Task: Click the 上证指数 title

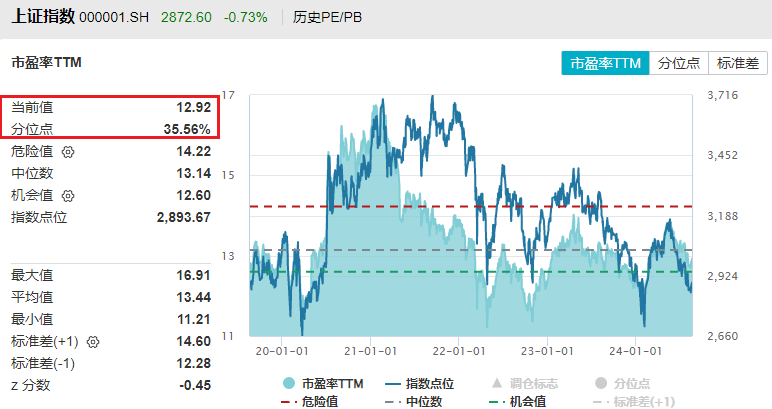Action: (x=39, y=17)
